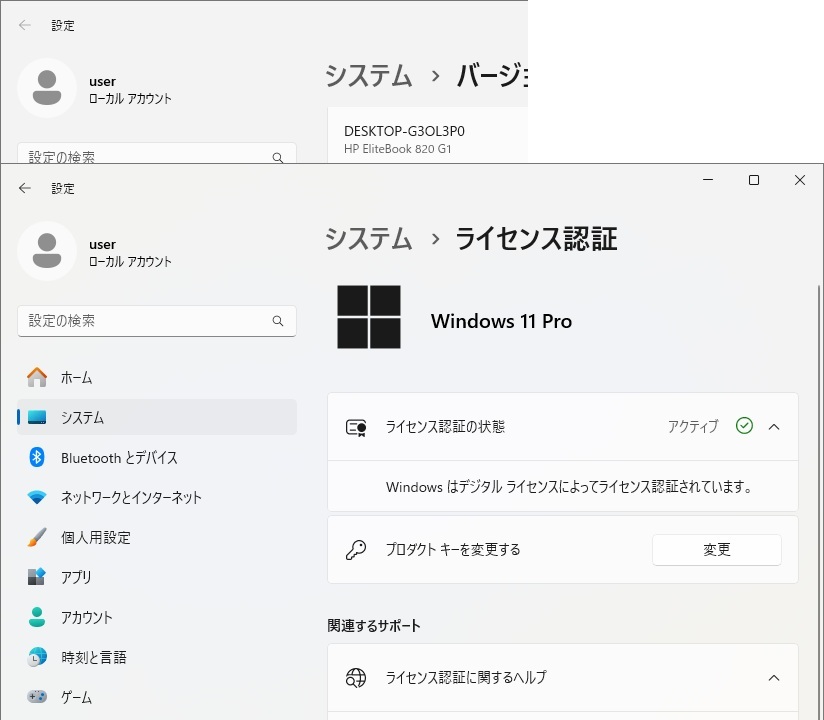Click the license certificate icon
Screen dimensions: 824x720
[356, 428]
